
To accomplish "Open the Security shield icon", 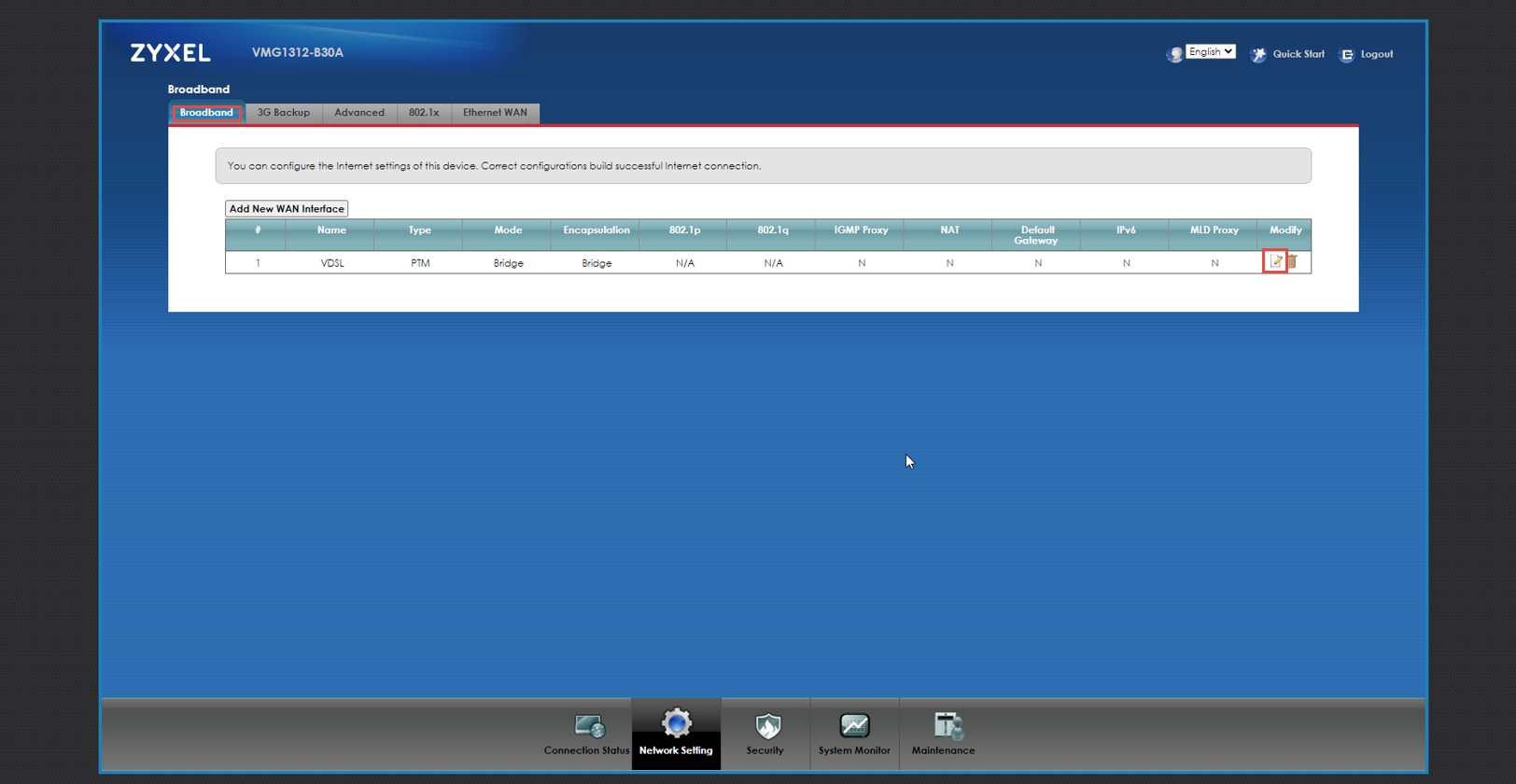I will click(767, 726).
